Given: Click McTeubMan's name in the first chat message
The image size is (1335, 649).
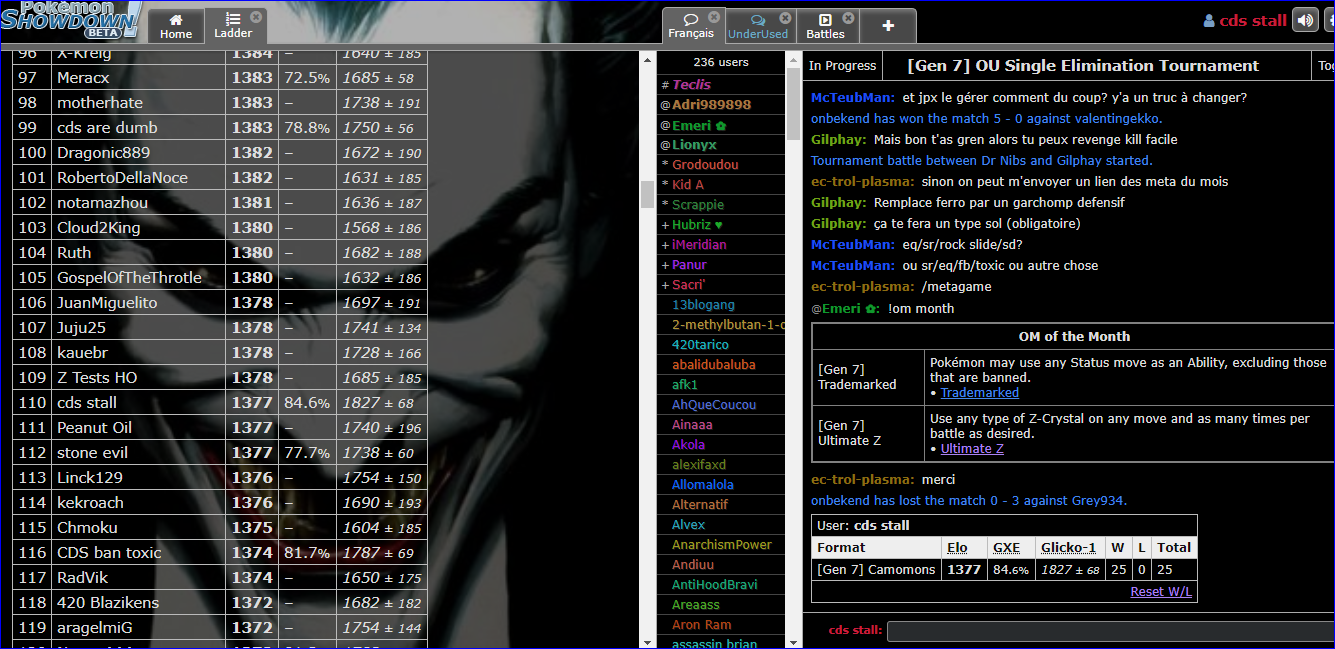Looking at the screenshot, I should point(852,98).
